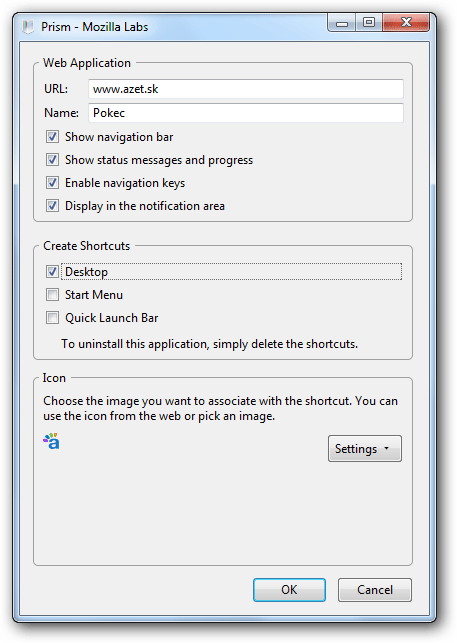457x643 pixels.
Task: Click the Quick Launch Bar label
Action: tap(112, 318)
